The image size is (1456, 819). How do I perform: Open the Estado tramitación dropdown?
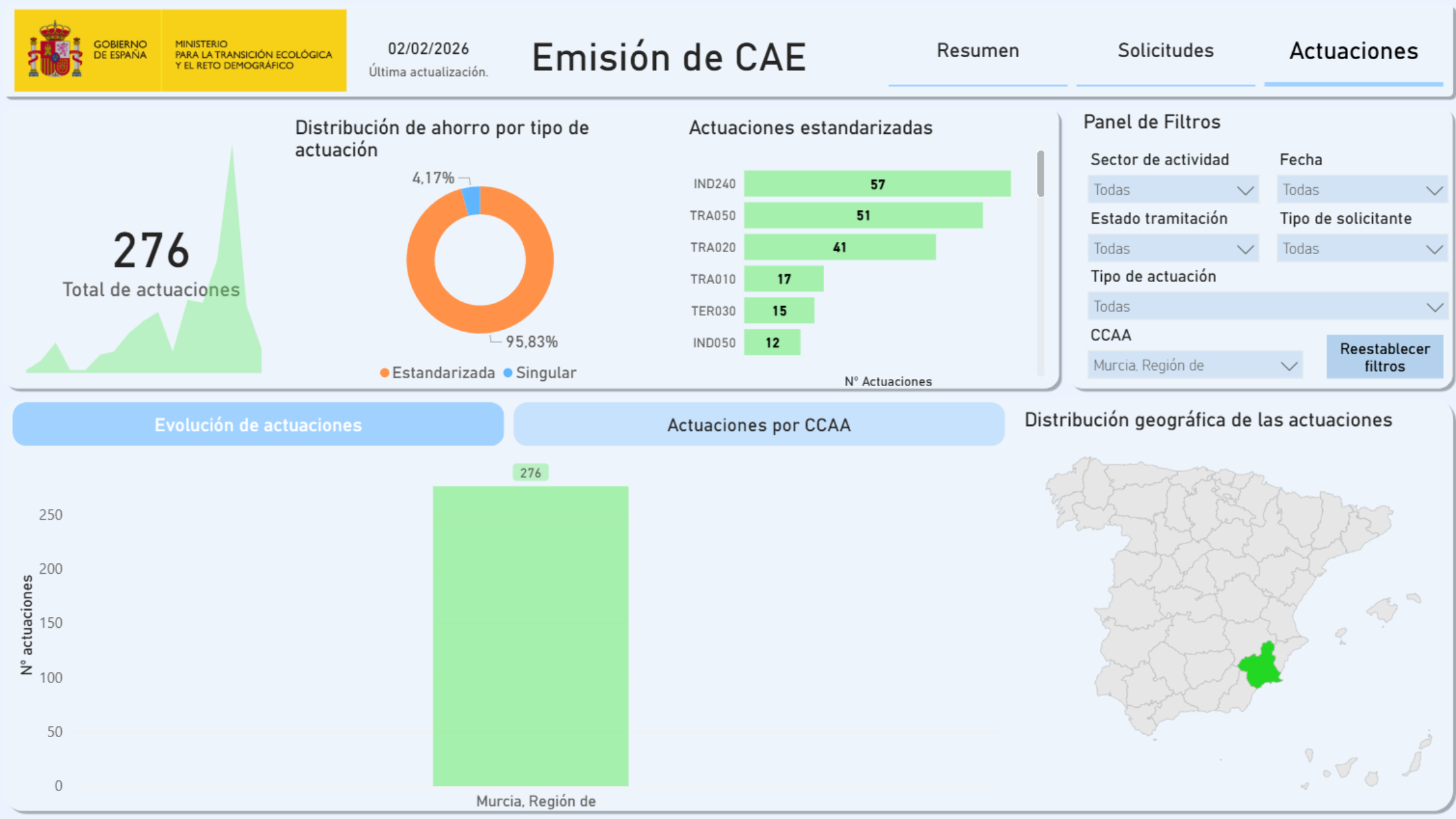click(x=1173, y=248)
